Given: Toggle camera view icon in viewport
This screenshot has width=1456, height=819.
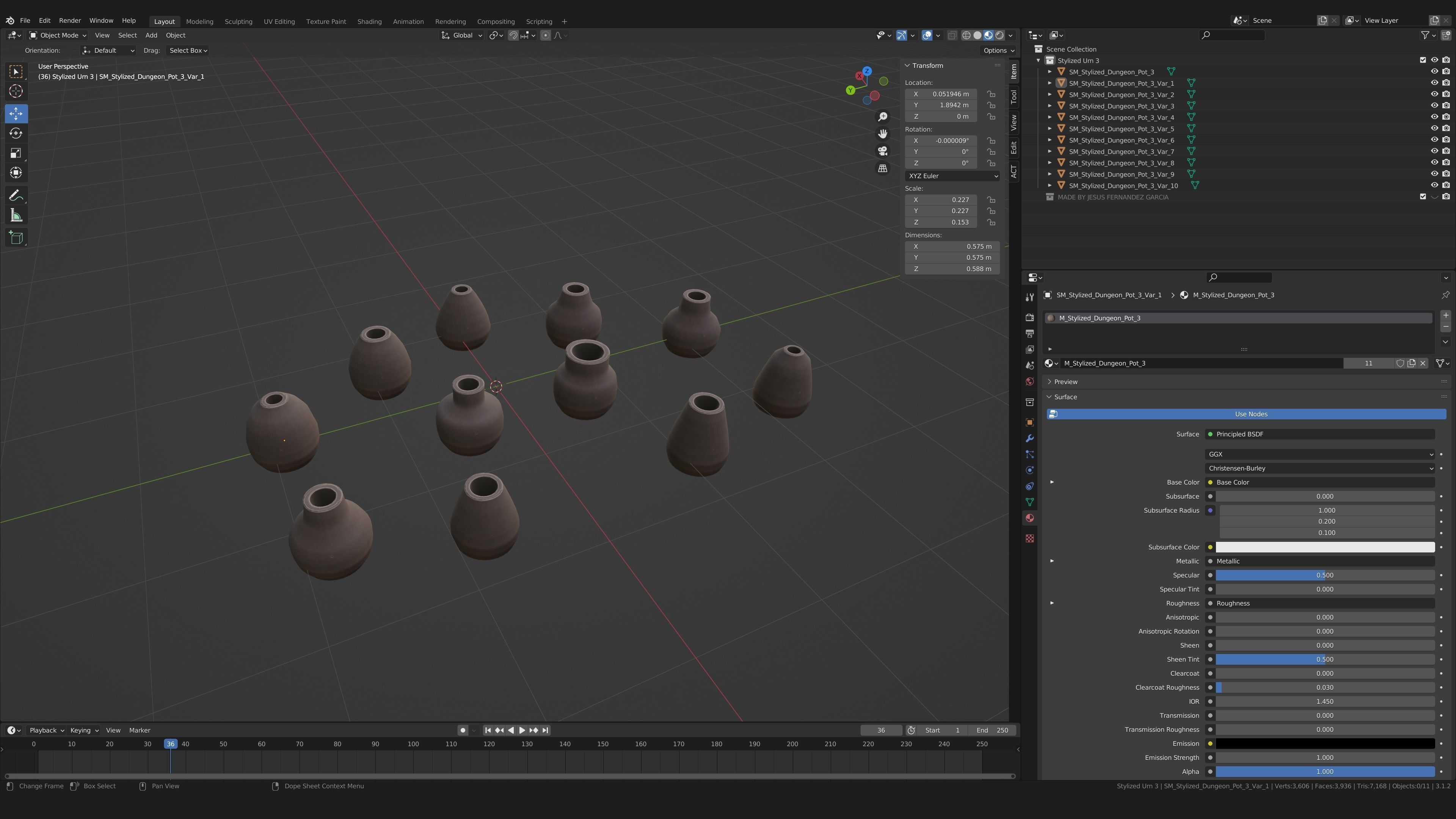Looking at the screenshot, I should point(882,151).
